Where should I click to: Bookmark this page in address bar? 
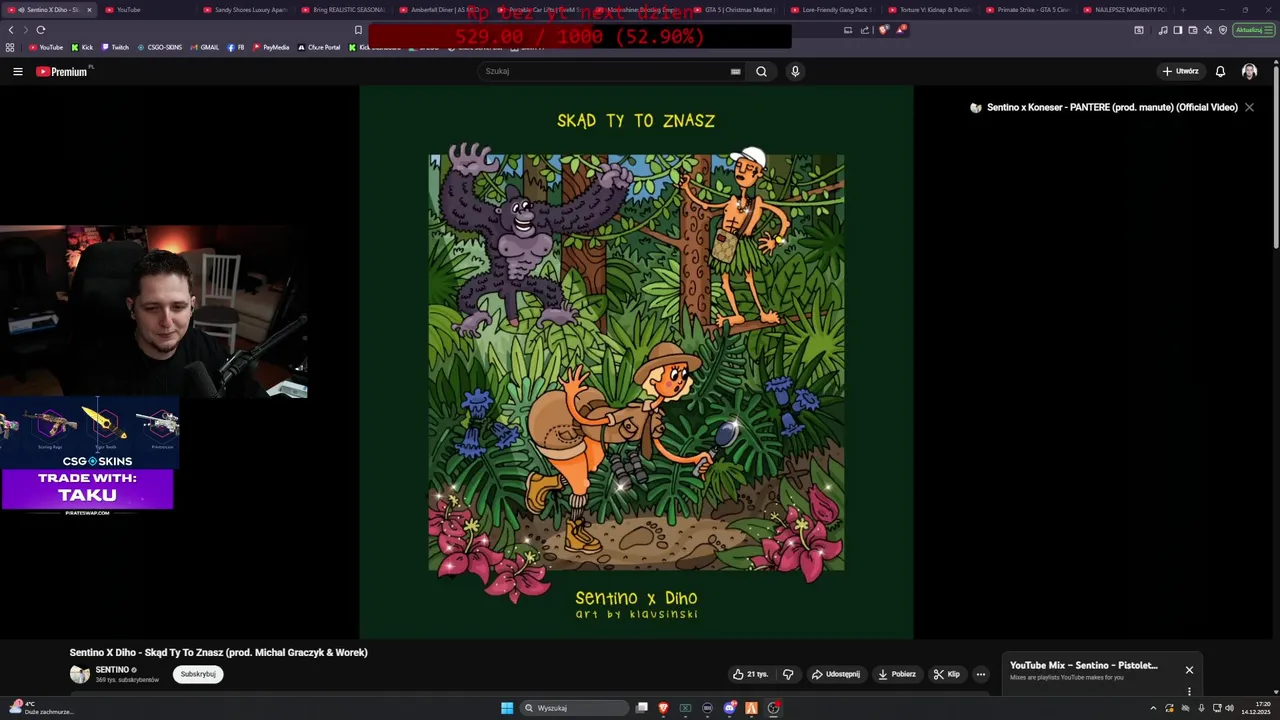[x=358, y=30]
